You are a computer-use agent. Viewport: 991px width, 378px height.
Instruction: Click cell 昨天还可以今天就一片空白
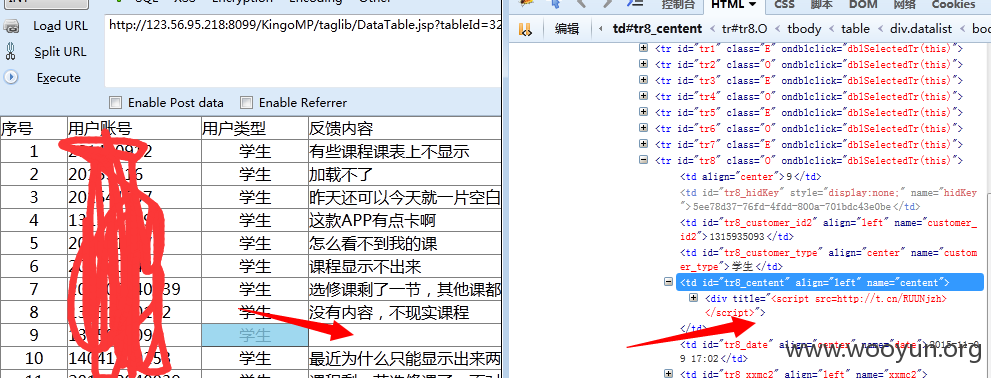pyautogui.click(x=404, y=198)
